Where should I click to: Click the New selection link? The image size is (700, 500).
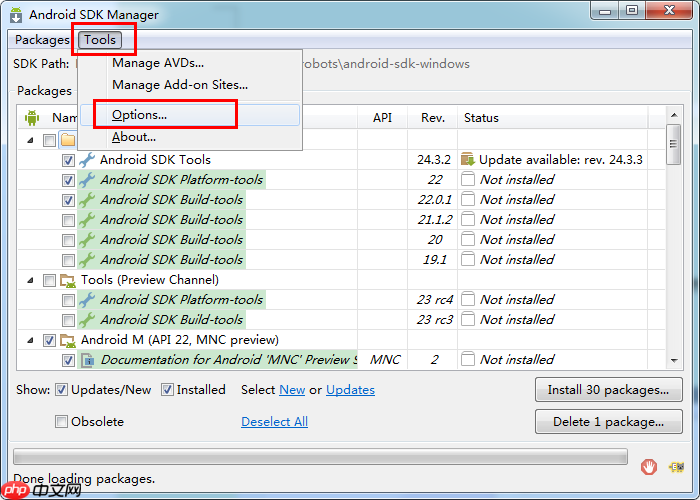coord(292,390)
